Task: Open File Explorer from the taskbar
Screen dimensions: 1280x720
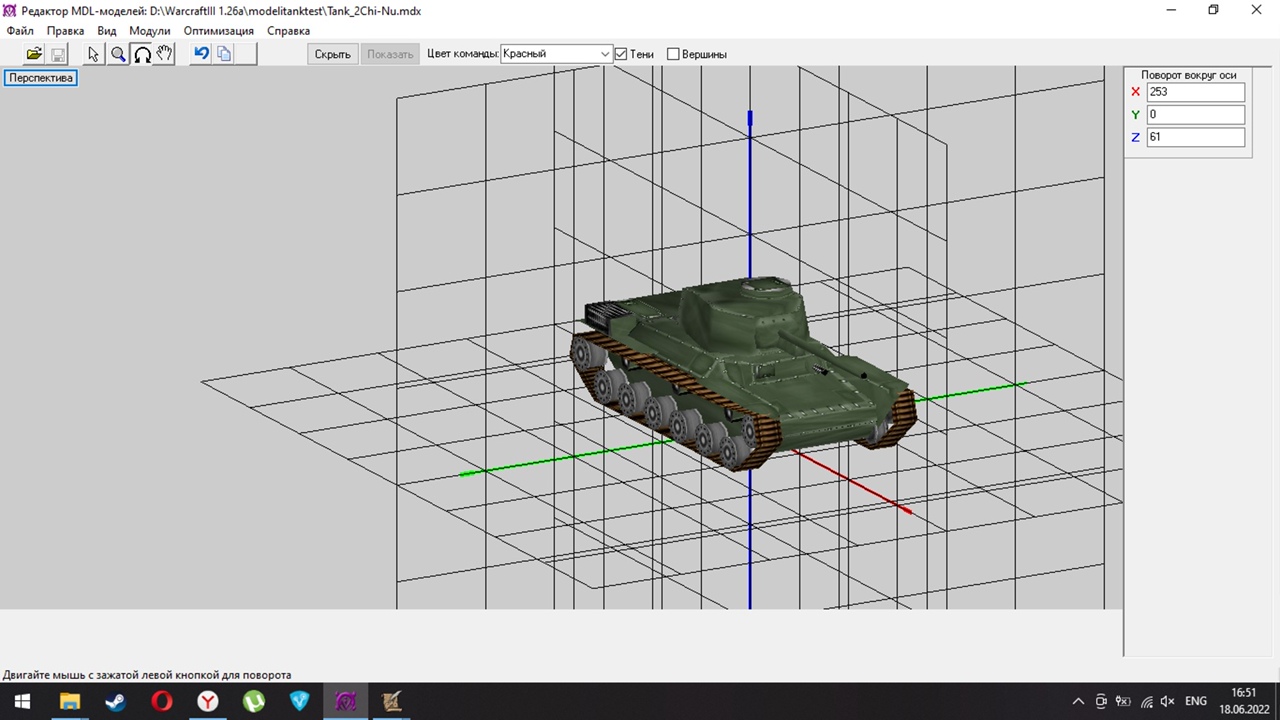Action: click(69, 701)
